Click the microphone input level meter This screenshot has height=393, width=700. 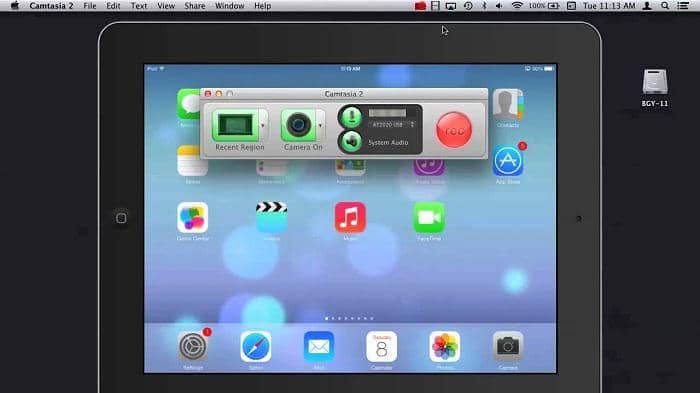tap(387, 113)
